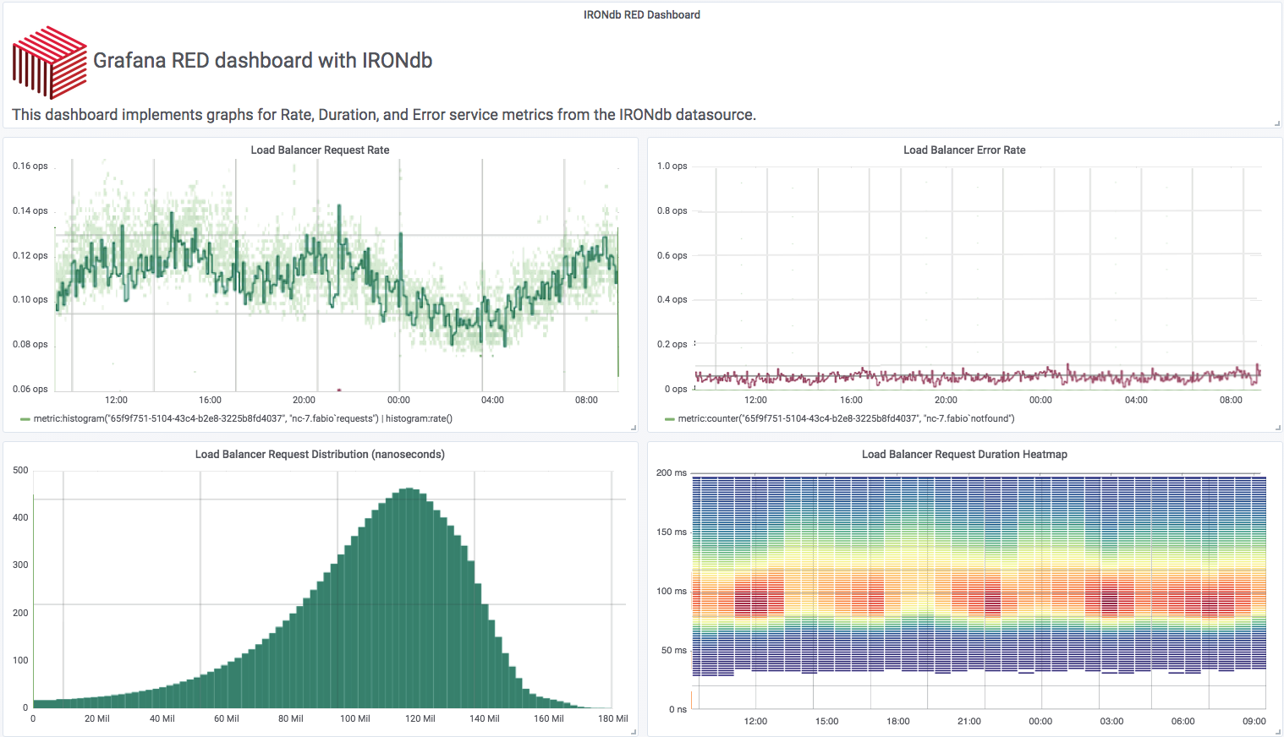
Task: Click the IRONdb red cube logo
Action: pyautogui.click(x=50, y=62)
